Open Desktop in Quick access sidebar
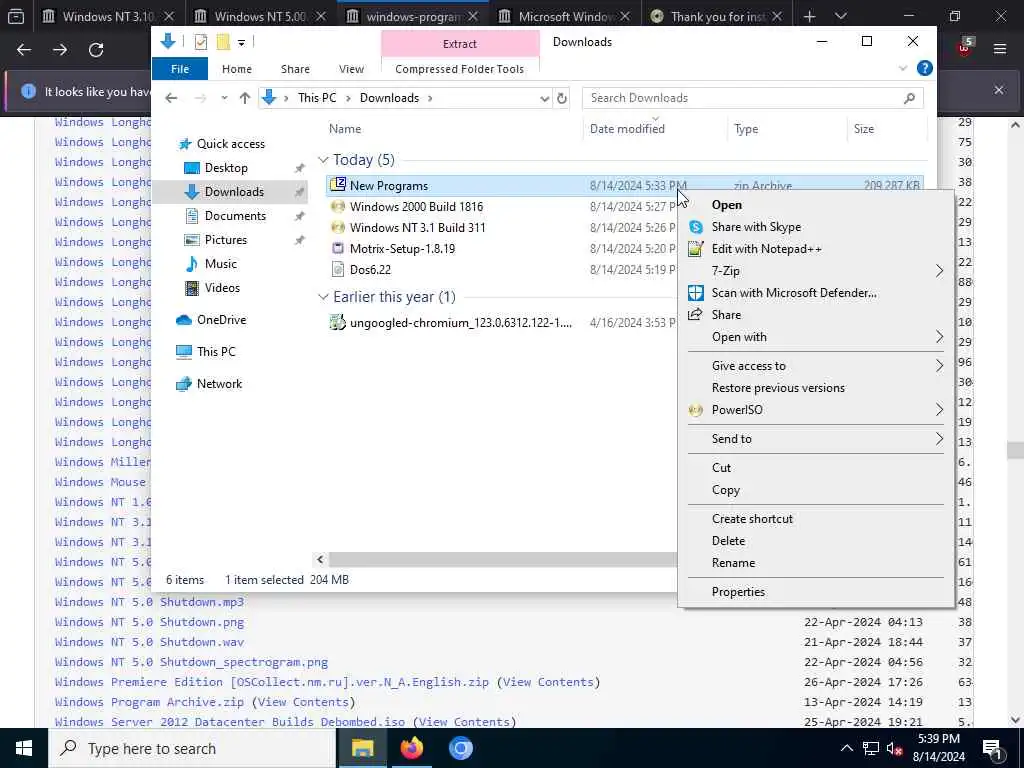1024x768 pixels. pos(226,168)
